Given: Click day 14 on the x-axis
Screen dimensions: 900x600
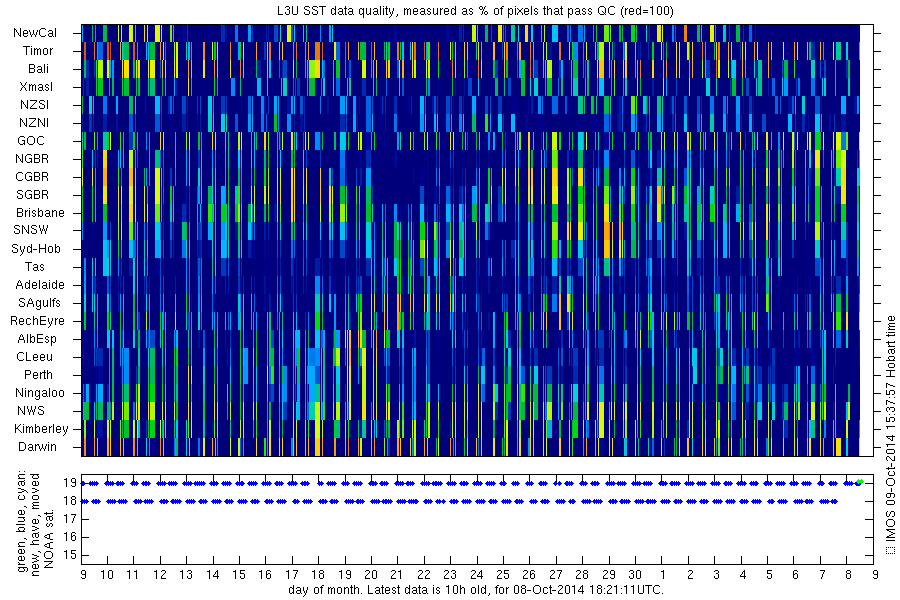Looking at the screenshot, I should pyautogui.click(x=213, y=575).
